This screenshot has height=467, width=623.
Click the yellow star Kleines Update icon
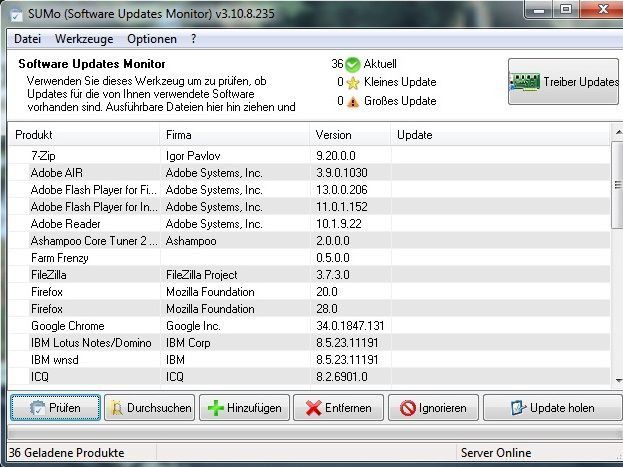pos(352,83)
